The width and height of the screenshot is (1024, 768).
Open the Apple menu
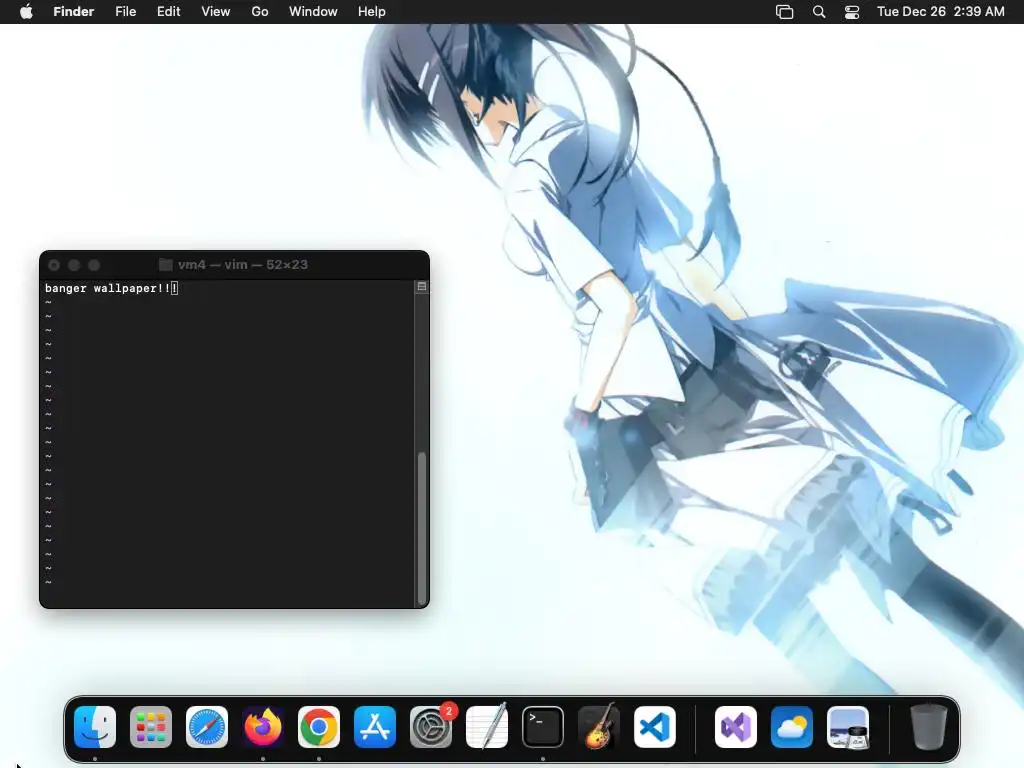pos(26,12)
